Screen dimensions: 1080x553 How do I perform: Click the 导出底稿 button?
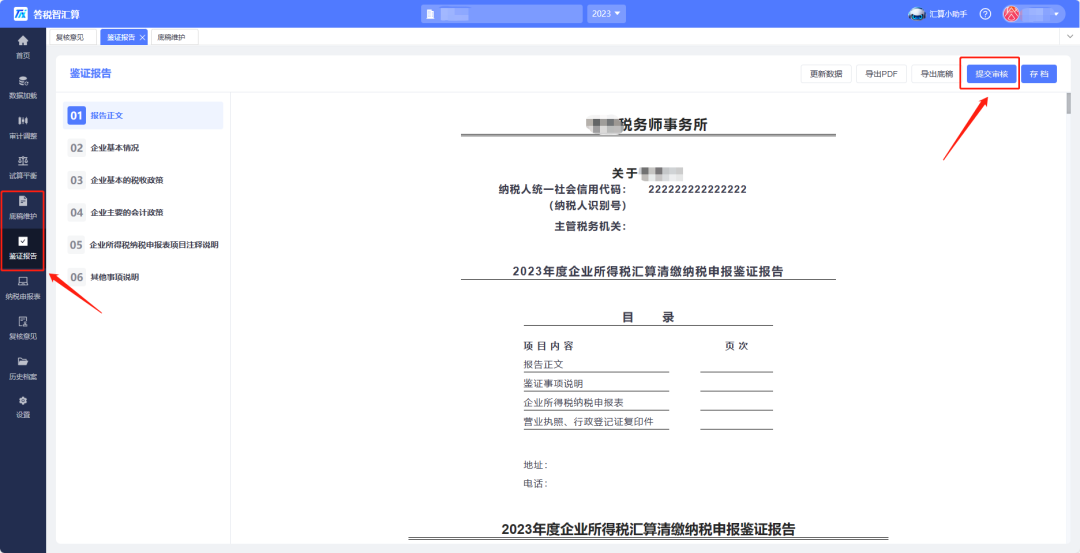point(937,74)
